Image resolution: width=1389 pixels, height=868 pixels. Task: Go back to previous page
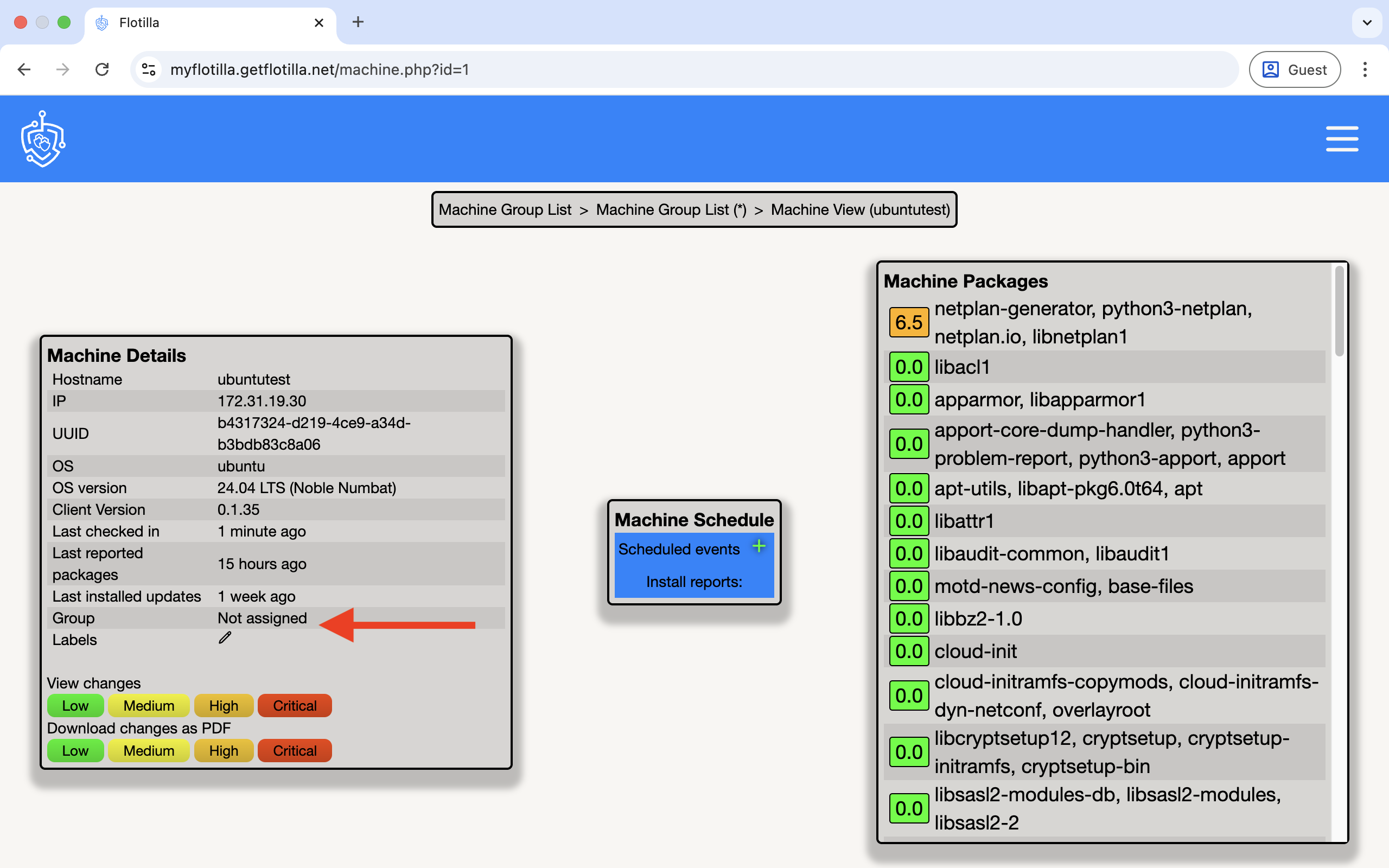[24, 69]
